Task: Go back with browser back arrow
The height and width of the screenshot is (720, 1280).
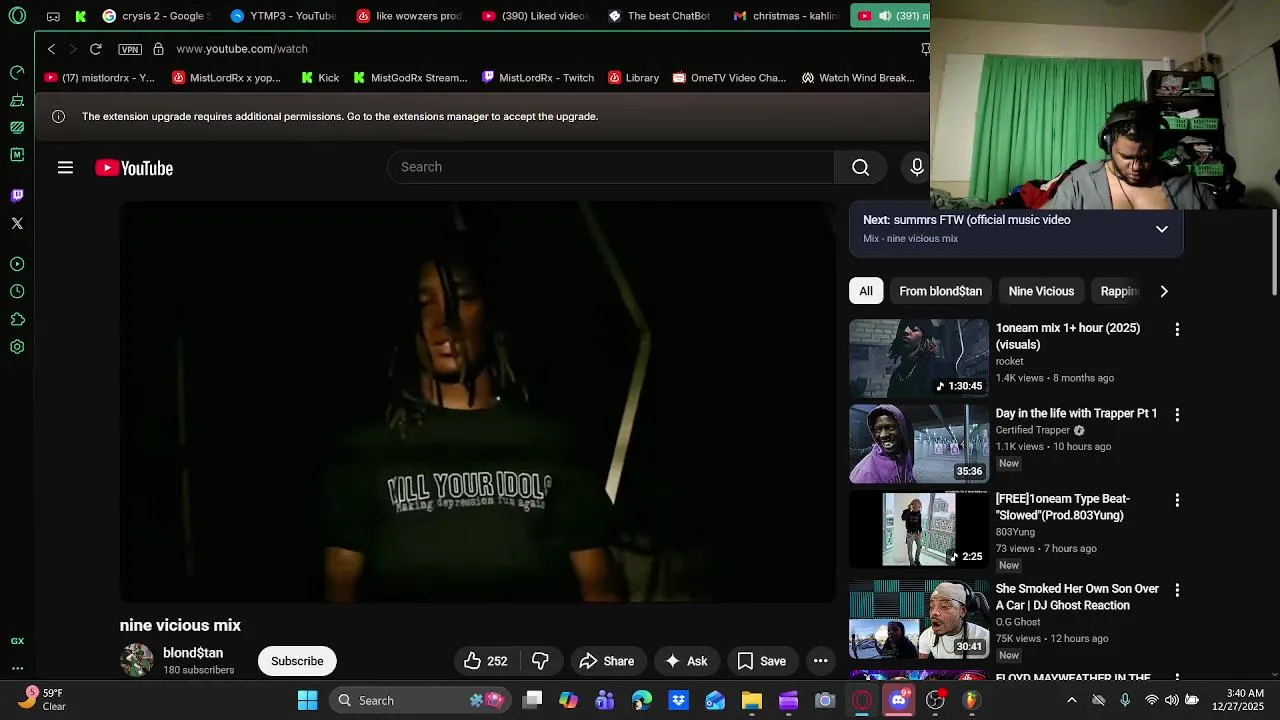Action: (x=52, y=49)
